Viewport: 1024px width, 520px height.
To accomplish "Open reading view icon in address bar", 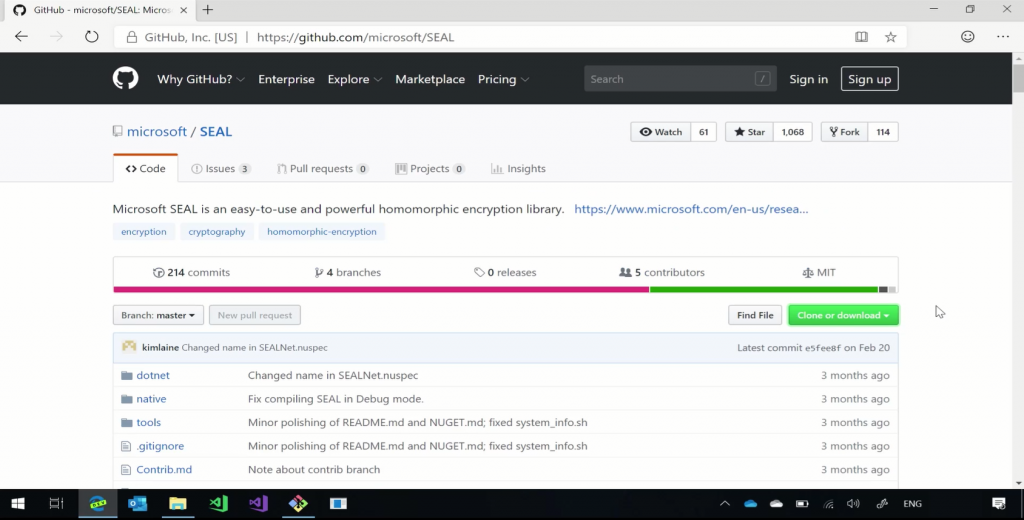I will (861, 37).
